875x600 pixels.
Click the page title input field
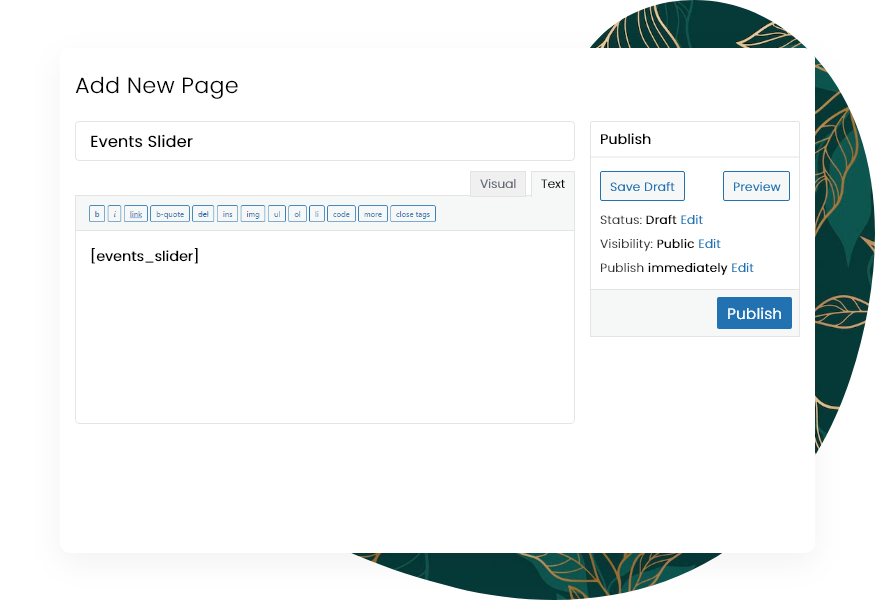tap(325, 141)
